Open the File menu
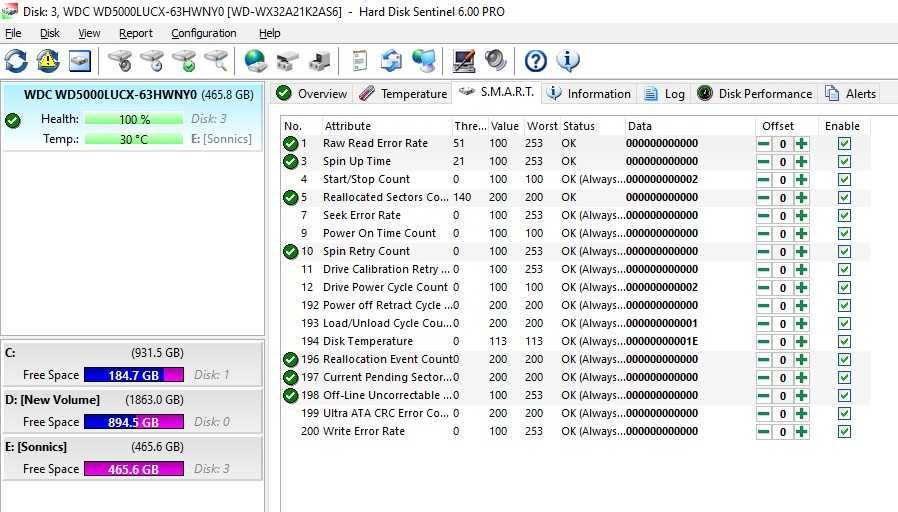The image size is (898, 512). pos(13,33)
